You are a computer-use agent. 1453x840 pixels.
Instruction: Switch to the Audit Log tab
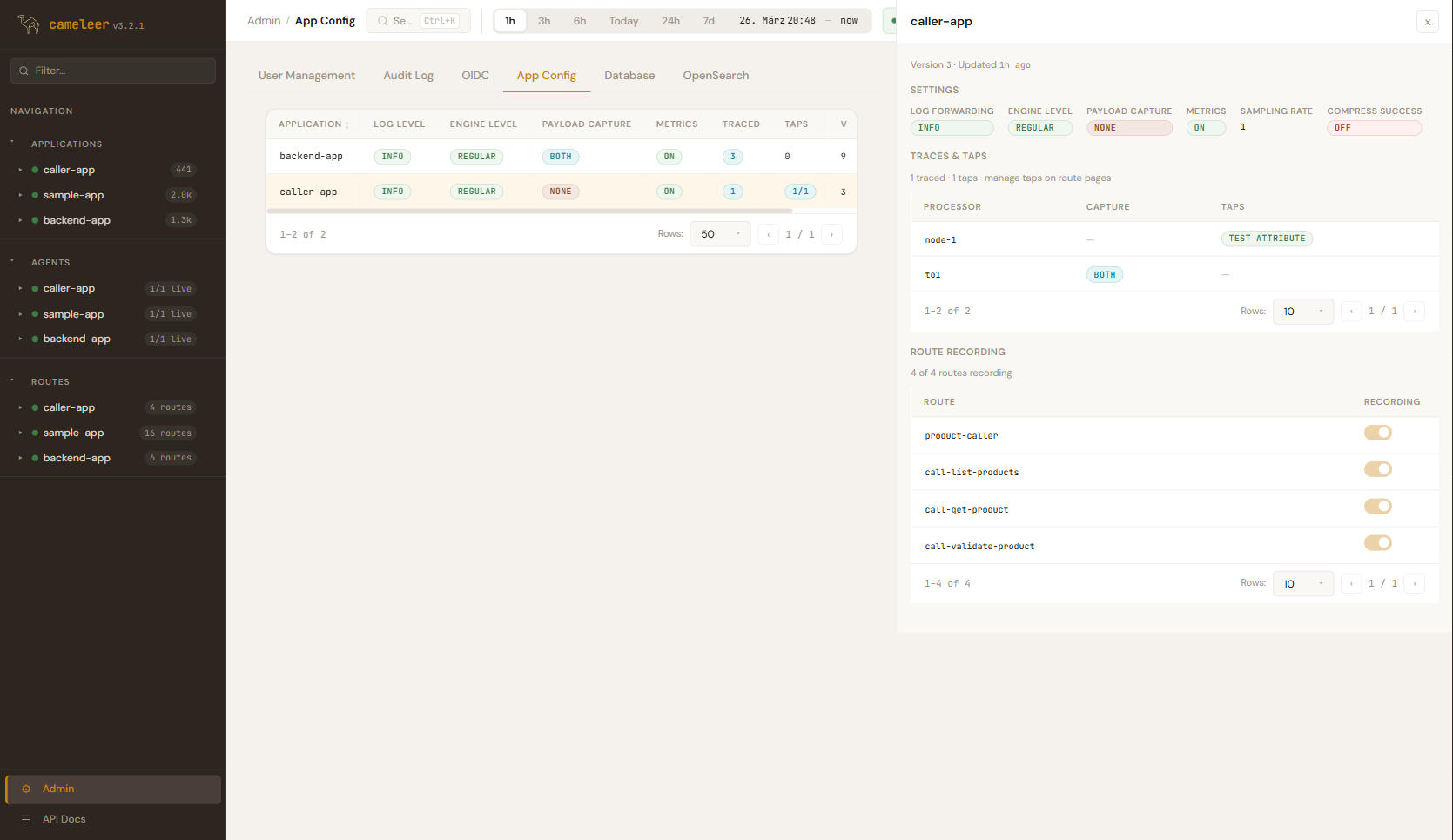coord(407,76)
